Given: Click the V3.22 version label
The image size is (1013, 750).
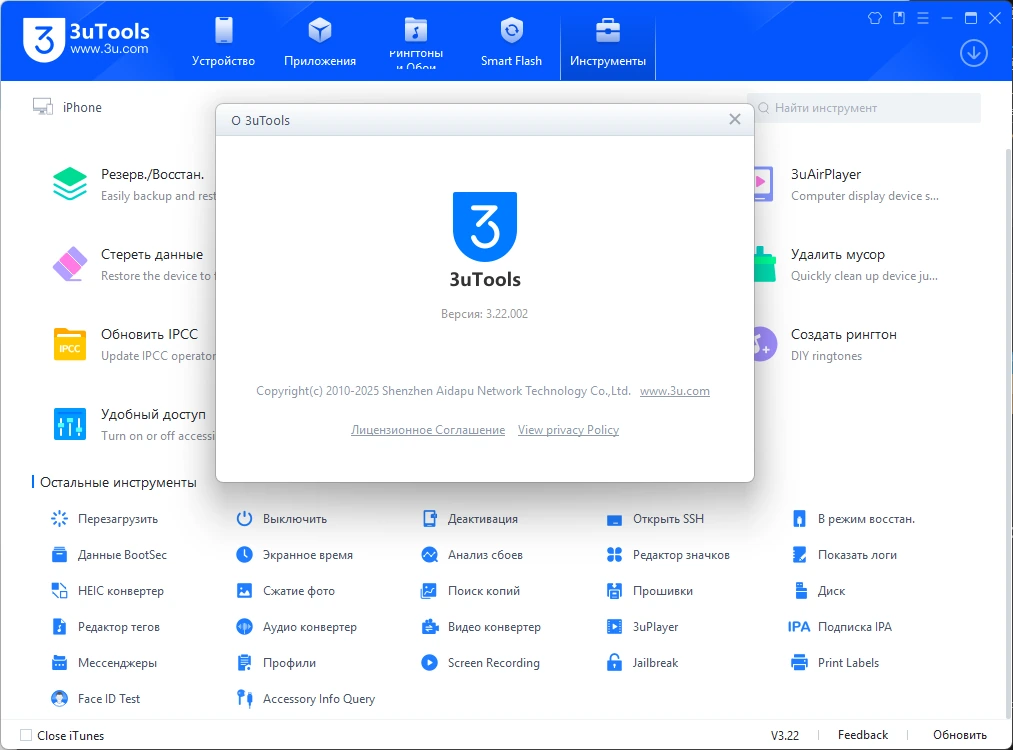Looking at the screenshot, I should coord(785,735).
